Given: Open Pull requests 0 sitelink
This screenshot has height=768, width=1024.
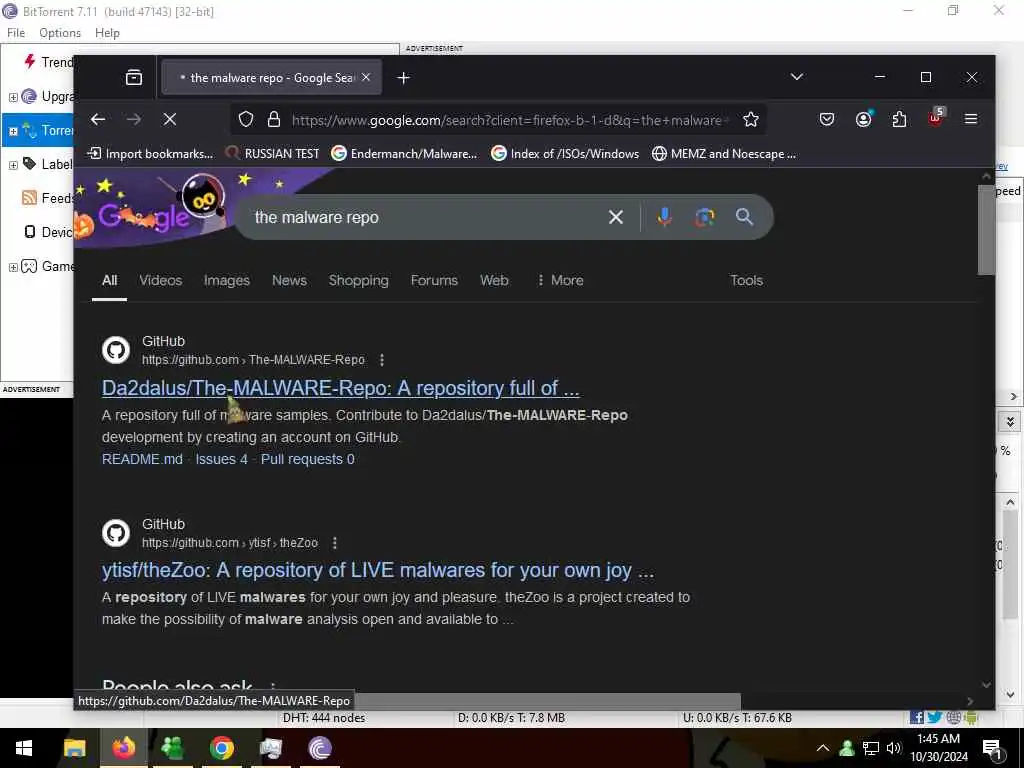Looking at the screenshot, I should [x=308, y=459].
